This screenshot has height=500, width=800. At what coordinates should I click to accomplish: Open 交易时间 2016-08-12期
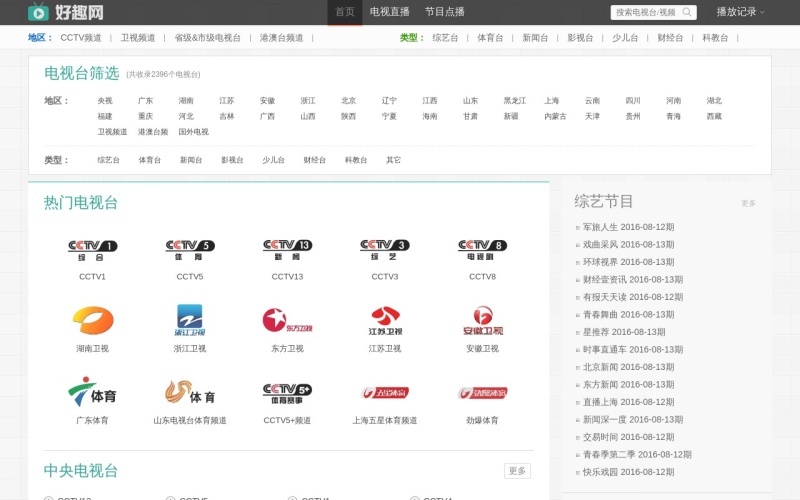pos(629,437)
